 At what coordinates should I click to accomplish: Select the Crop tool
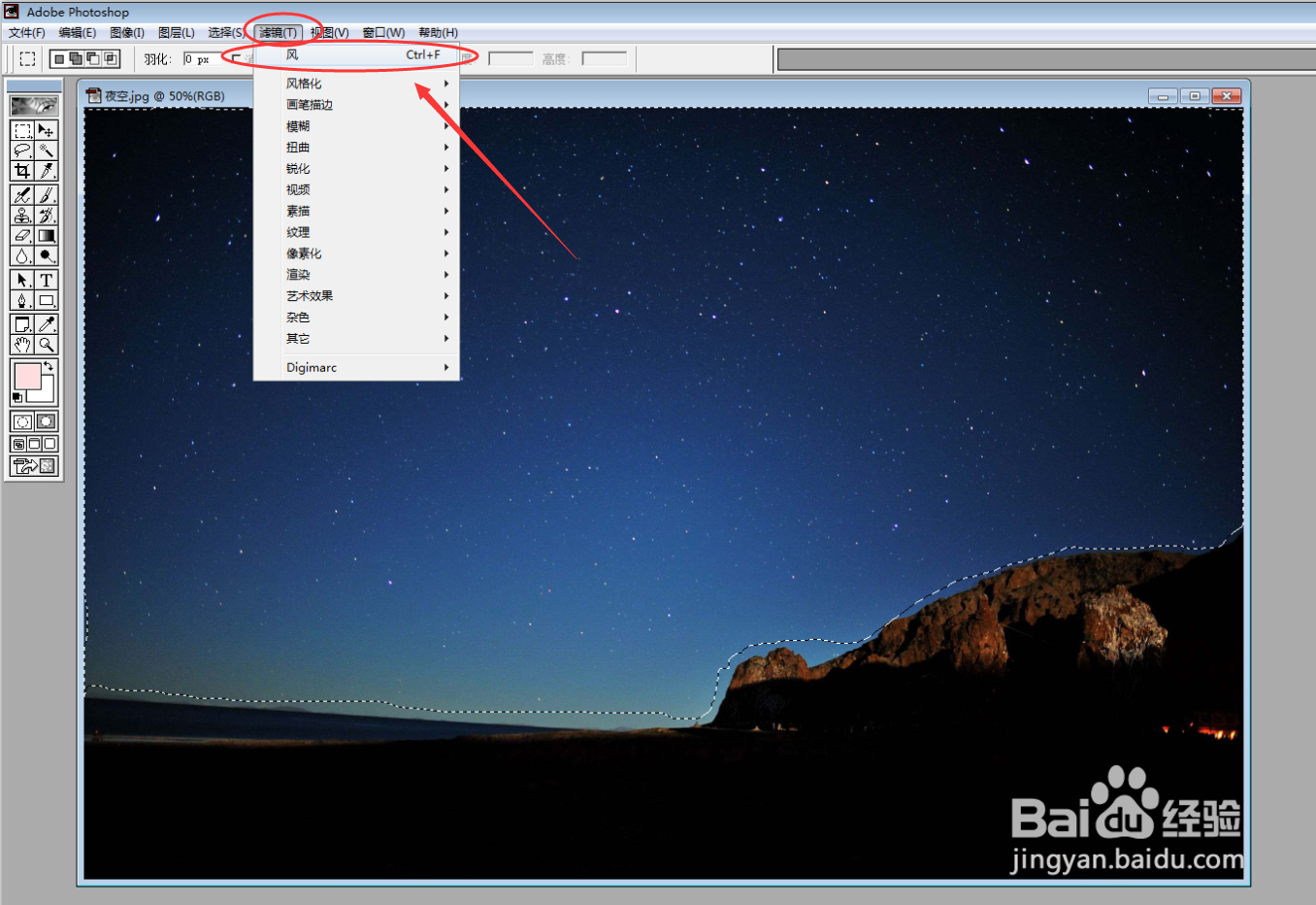tap(22, 171)
